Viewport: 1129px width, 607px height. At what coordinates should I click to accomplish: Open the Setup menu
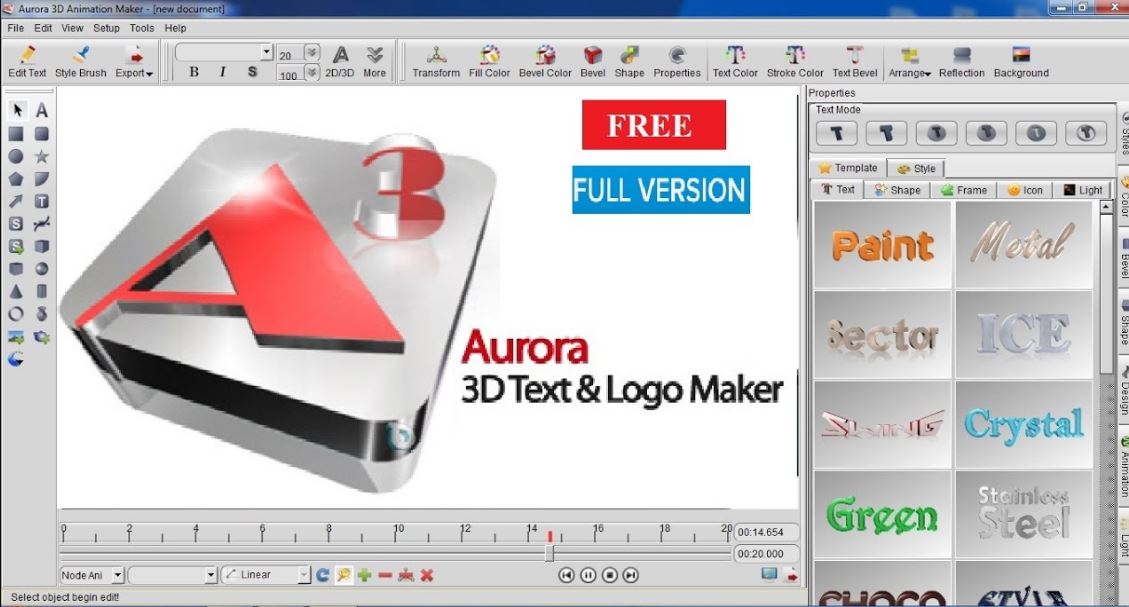(106, 28)
